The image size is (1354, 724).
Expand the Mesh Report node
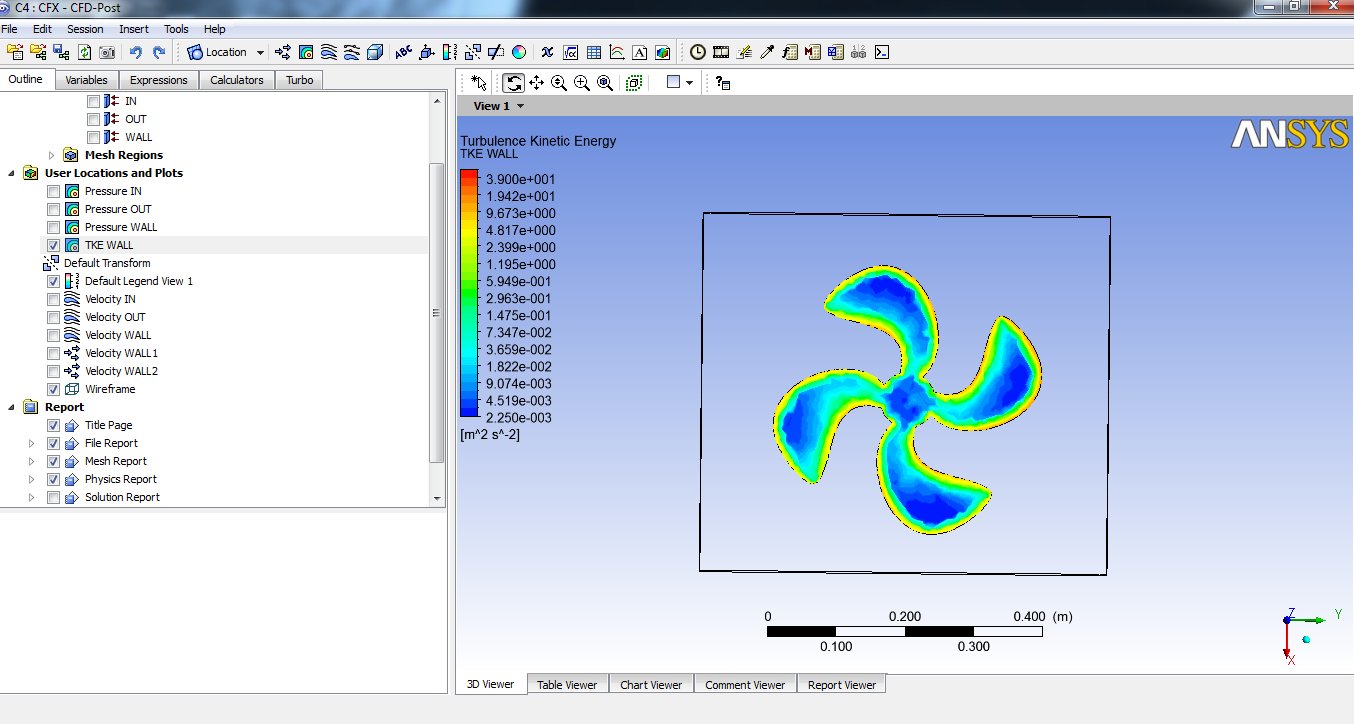[32, 461]
